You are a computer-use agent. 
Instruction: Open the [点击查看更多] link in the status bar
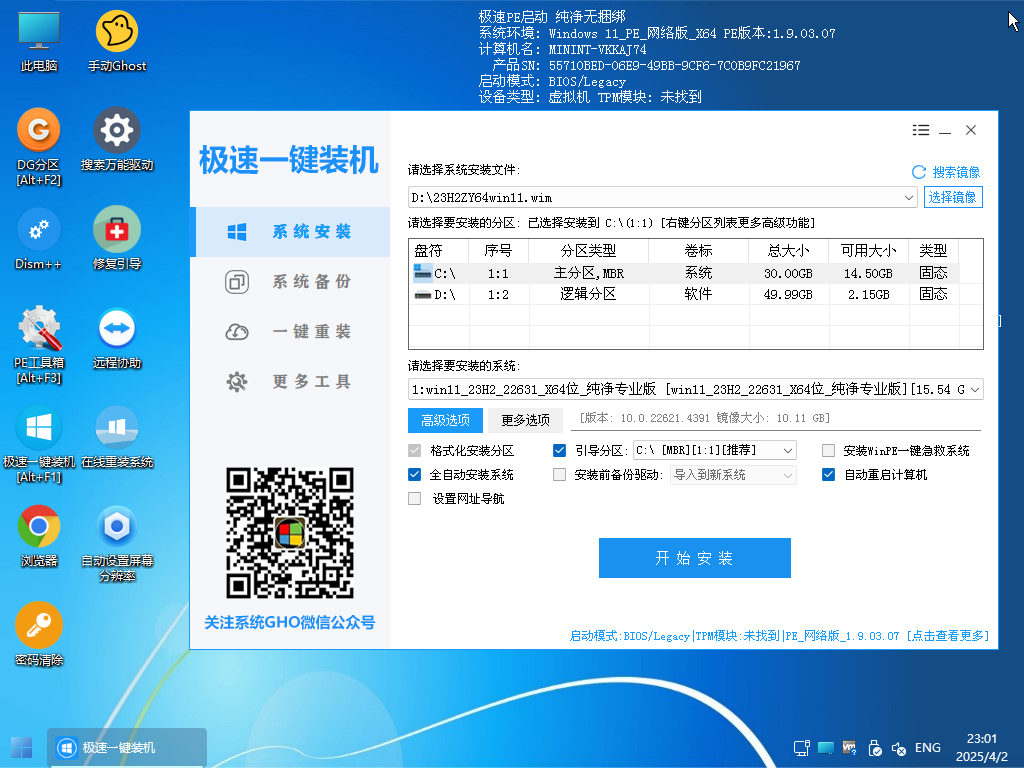948,636
